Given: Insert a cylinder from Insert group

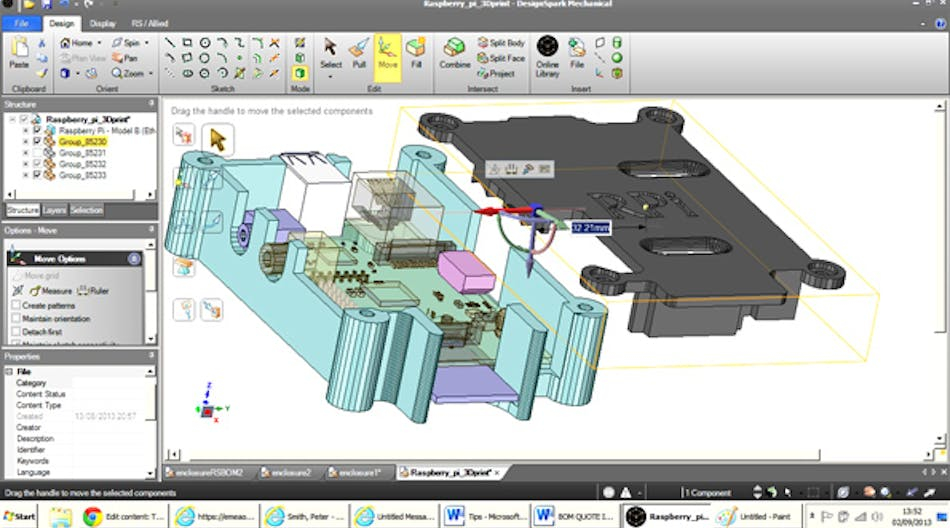Looking at the screenshot, I should (617, 42).
